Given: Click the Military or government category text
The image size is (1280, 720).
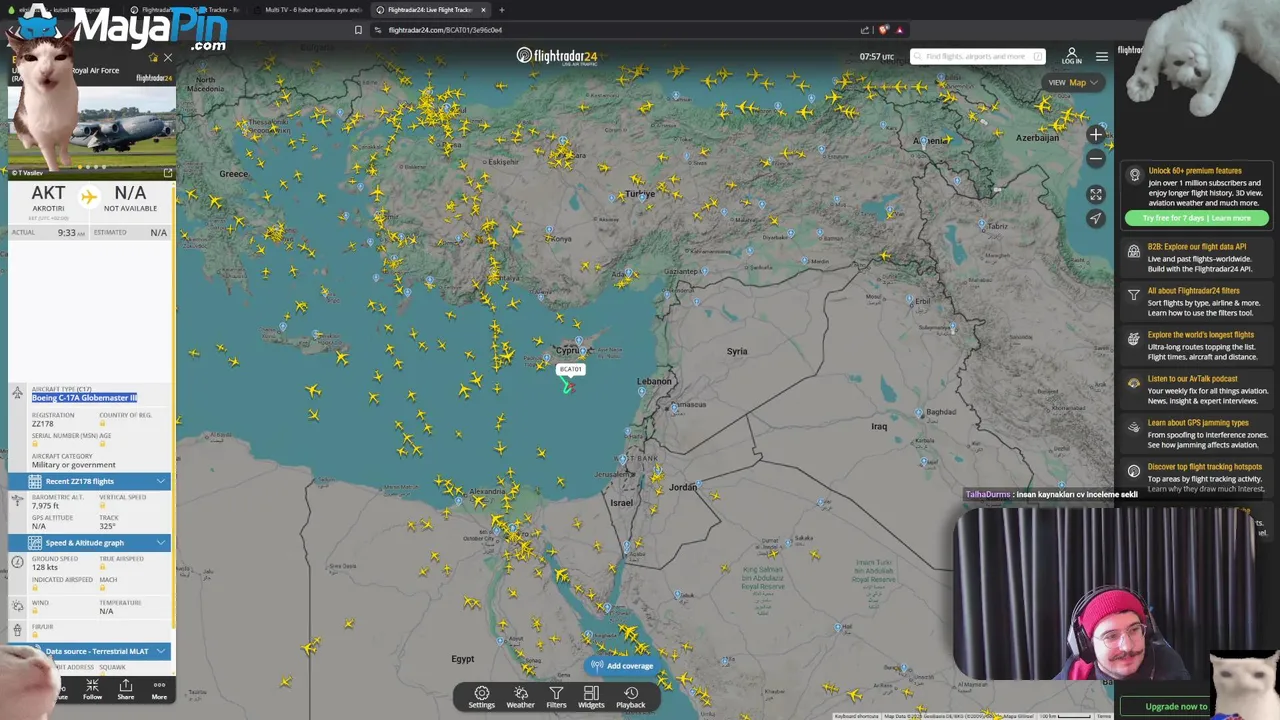Looking at the screenshot, I should click(x=74, y=465).
